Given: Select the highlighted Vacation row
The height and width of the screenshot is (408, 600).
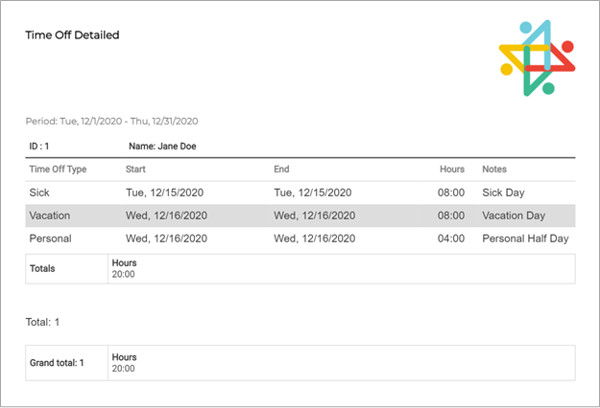Looking at the screenshot, I should point(300,215).
